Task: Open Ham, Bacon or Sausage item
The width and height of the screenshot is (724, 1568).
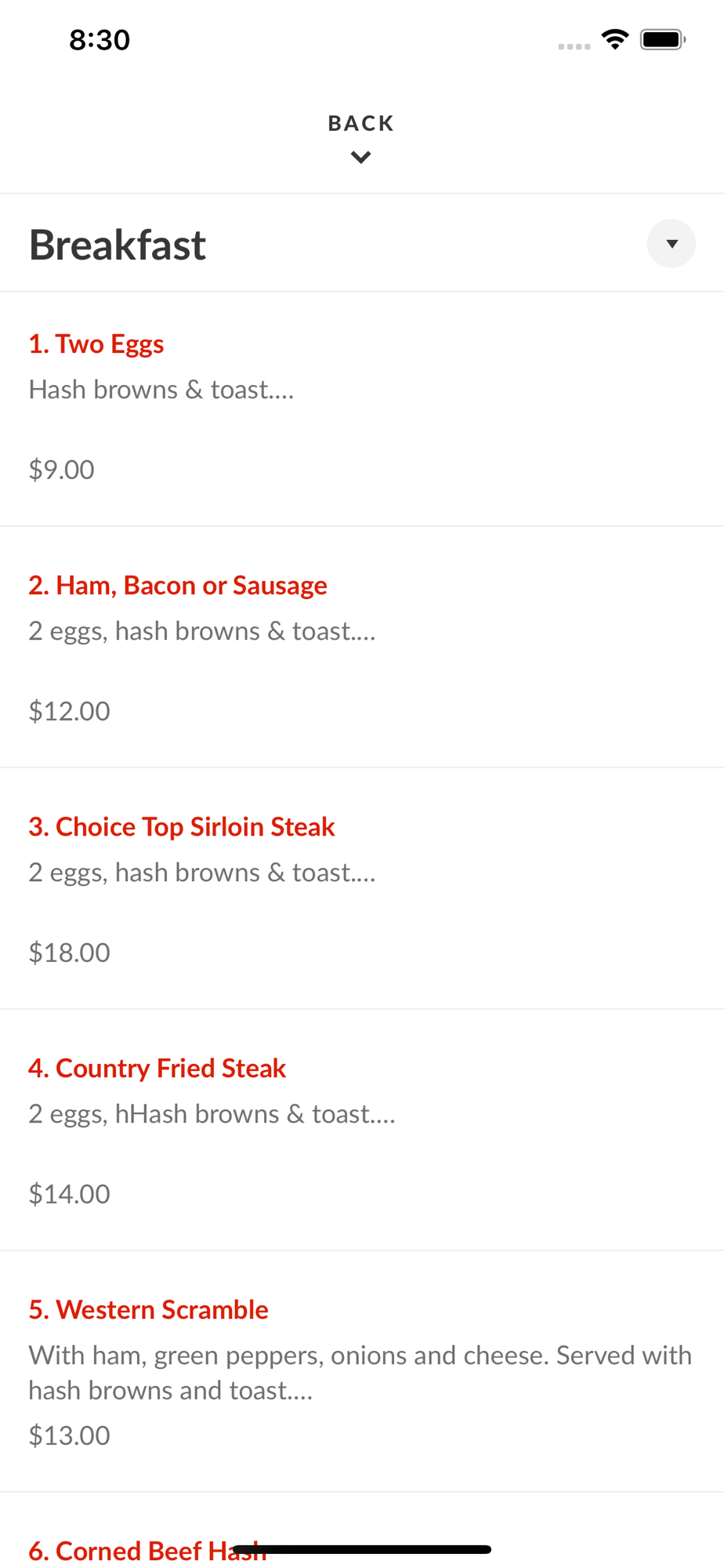Action: (178, 586)
